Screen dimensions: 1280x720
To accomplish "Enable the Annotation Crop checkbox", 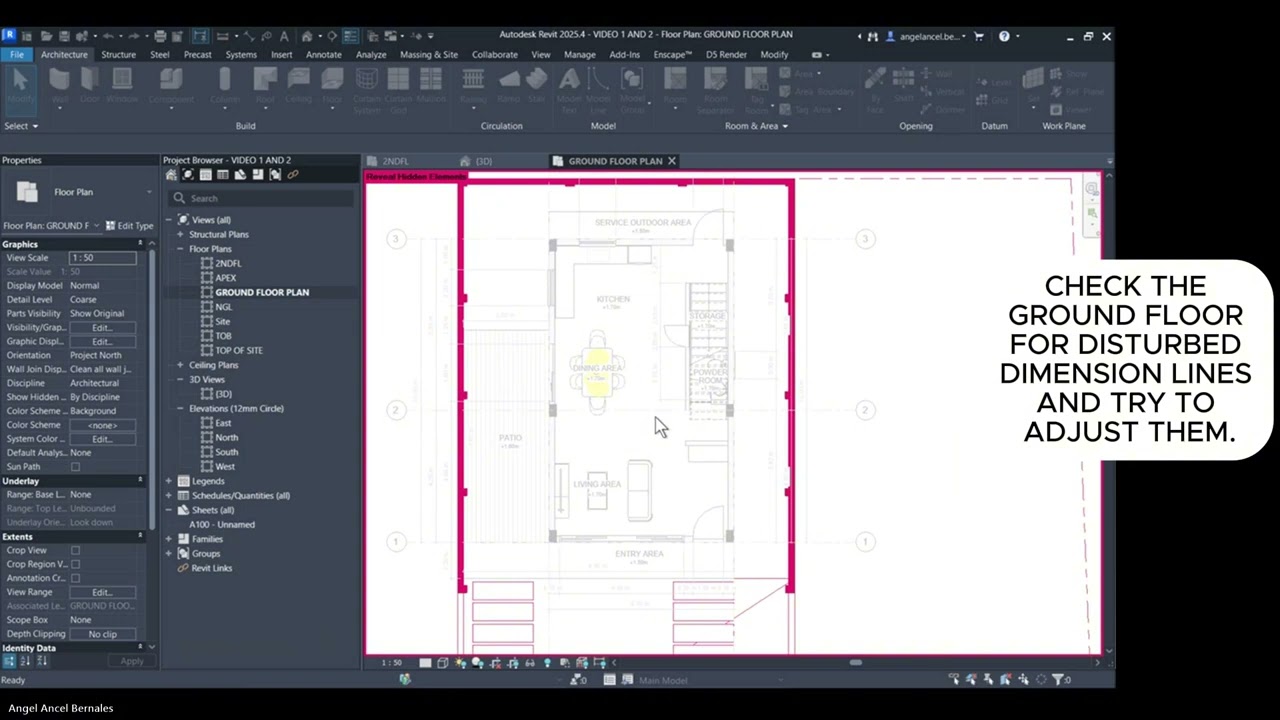I will (x=75, y=578).
